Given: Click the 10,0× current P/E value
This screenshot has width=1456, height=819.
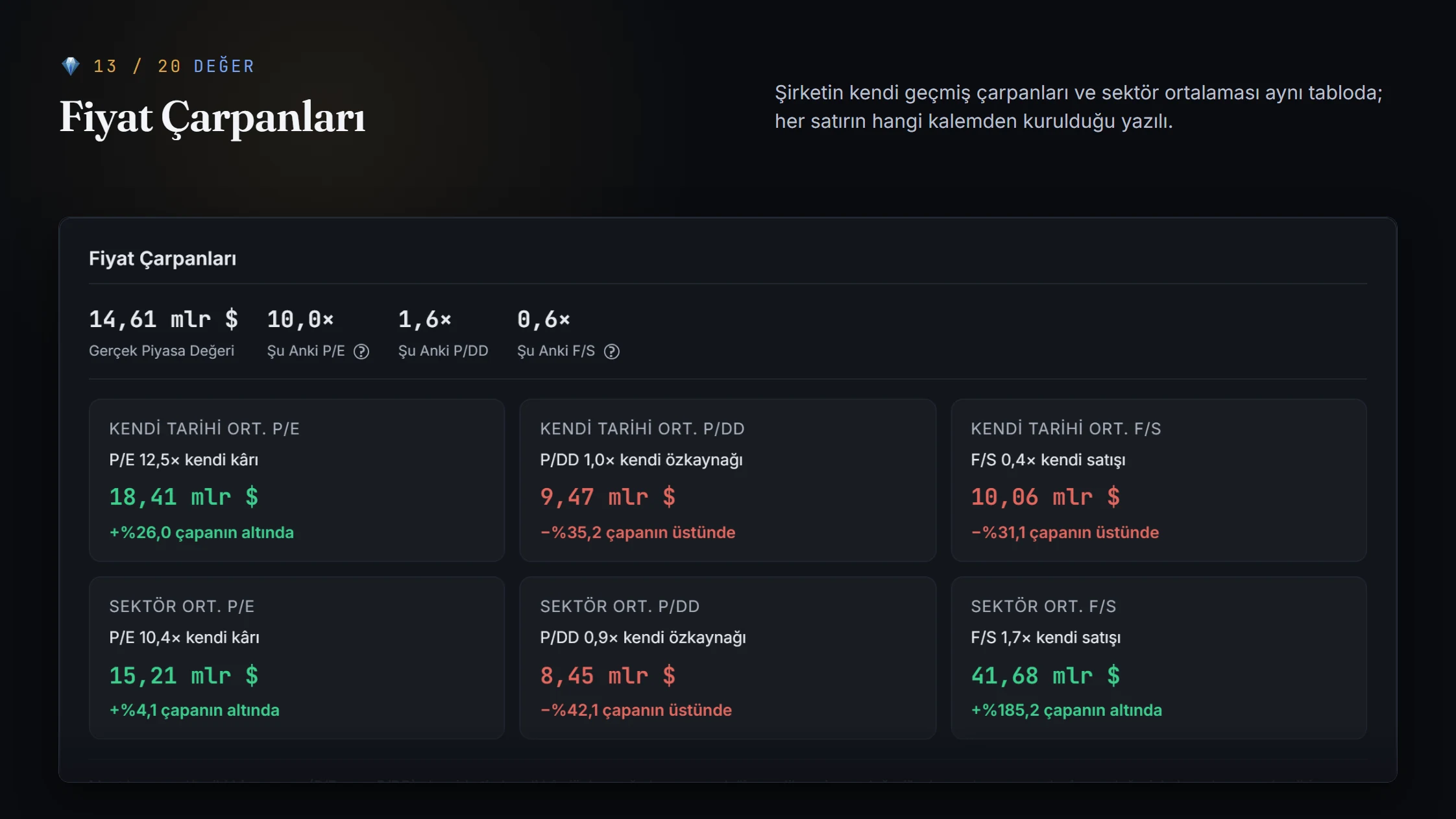Looking at the screenshot, I should 300,319.
